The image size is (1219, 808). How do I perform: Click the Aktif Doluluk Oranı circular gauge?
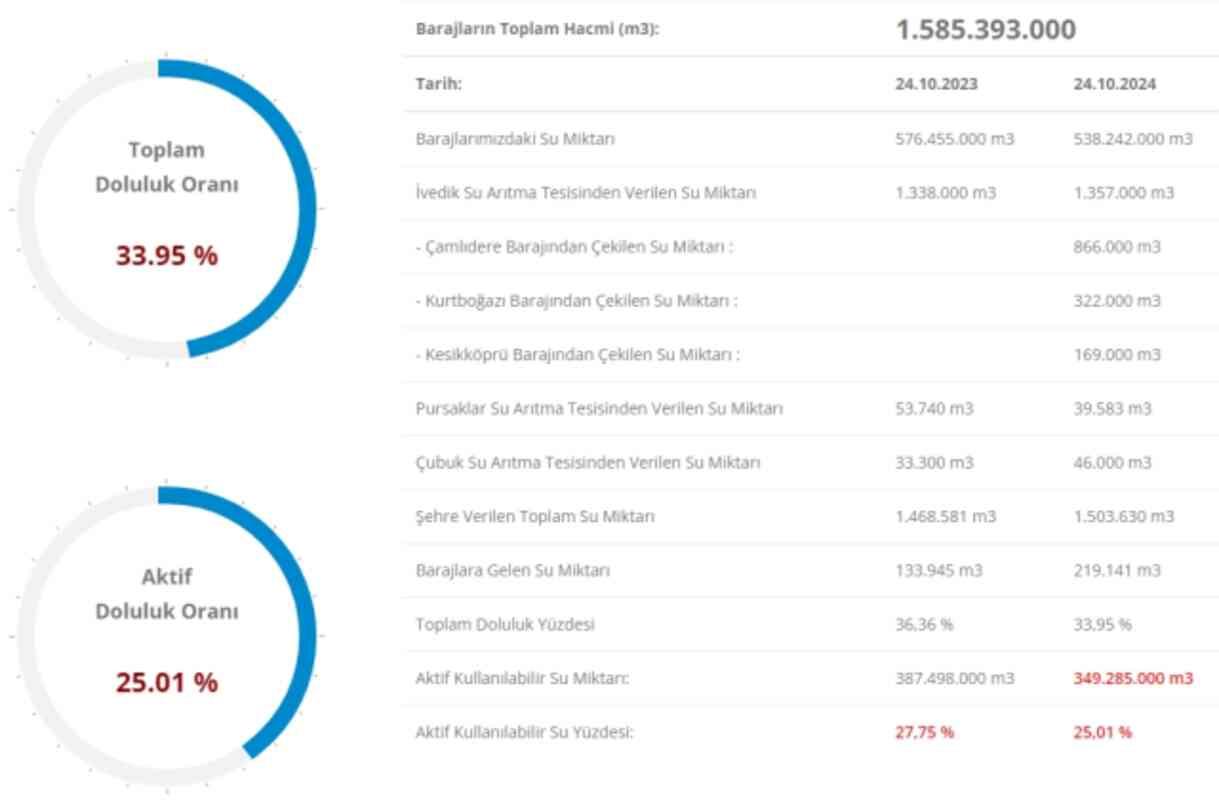[166, 635]
